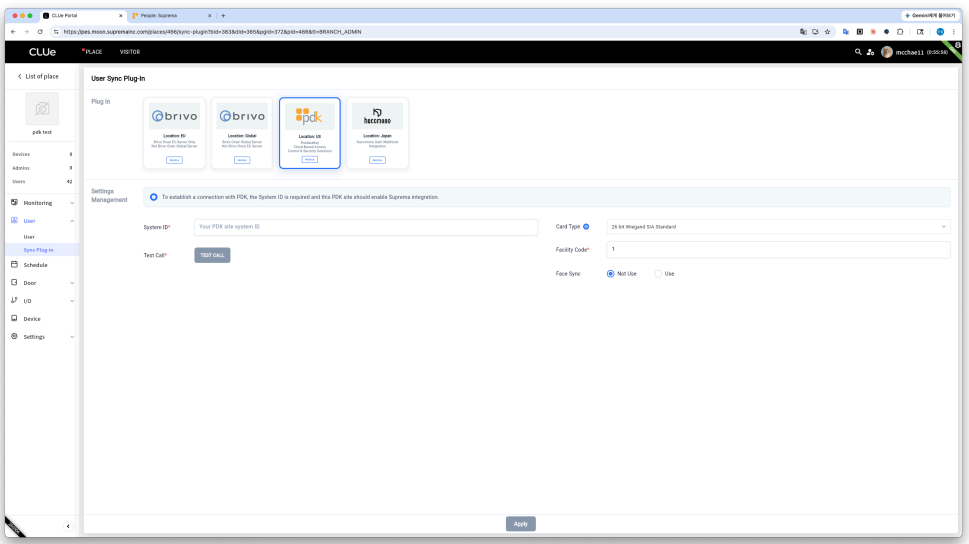The image size is (969, 544).
Task: Focus the Facility Code input field
Action: coord(778,249)
